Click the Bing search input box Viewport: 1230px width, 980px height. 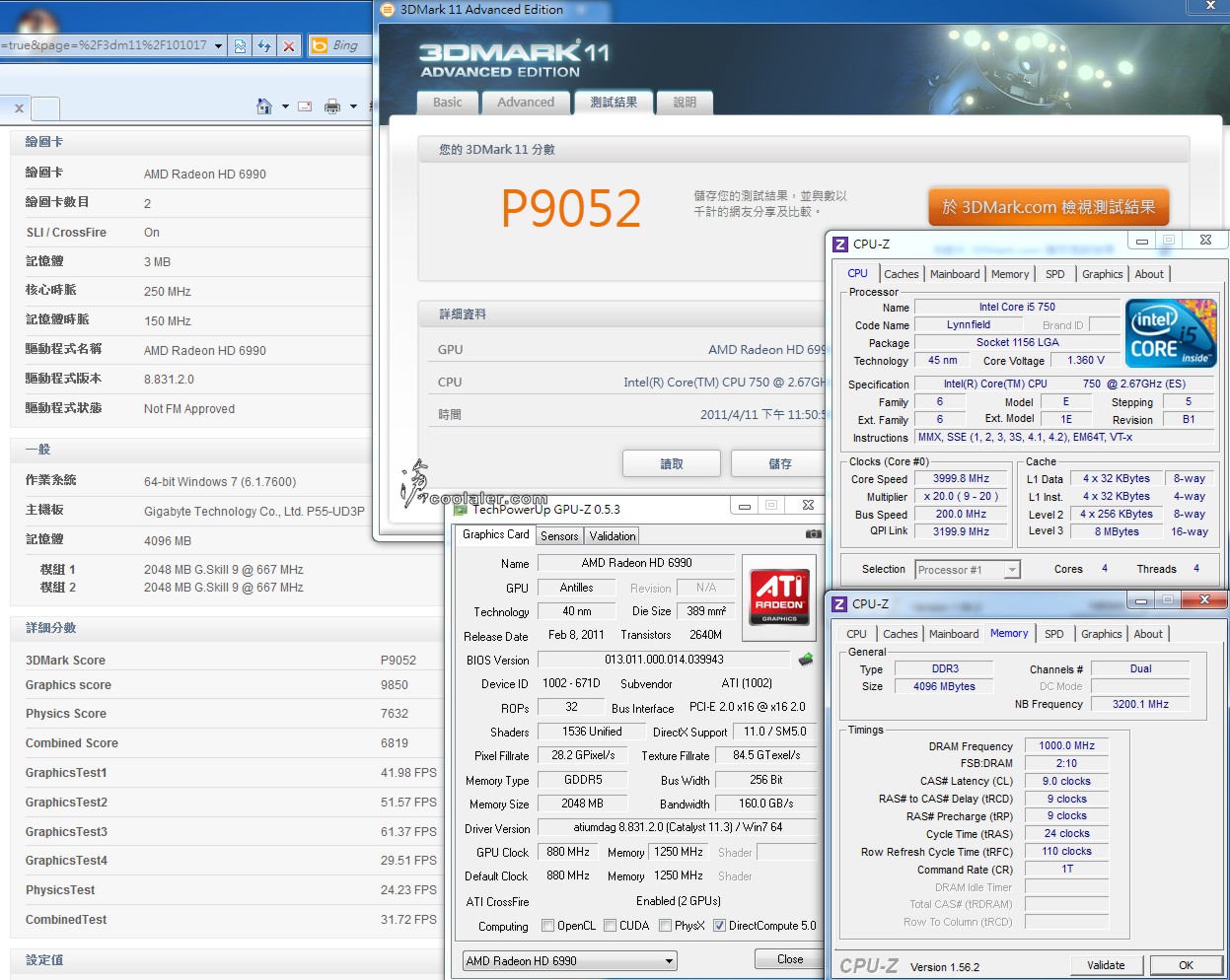click(350, 45)
